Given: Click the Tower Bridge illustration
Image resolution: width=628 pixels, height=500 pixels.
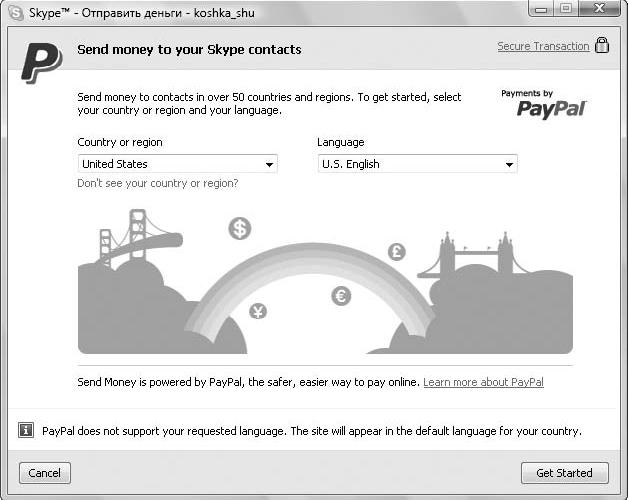Looking at the screenshot, I should pyautogui.click(x=473, y=256).
